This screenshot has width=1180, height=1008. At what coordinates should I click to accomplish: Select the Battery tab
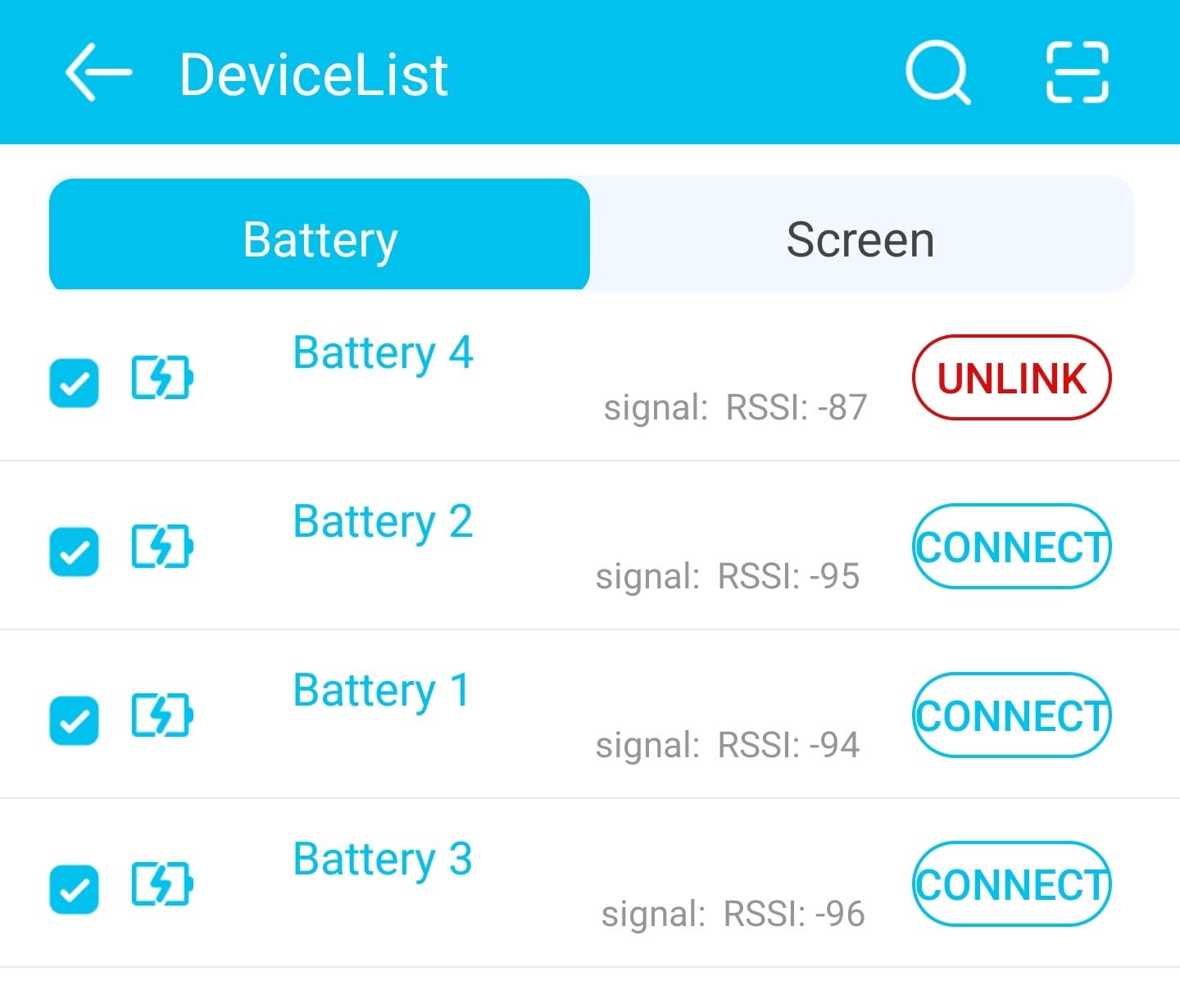320,239
